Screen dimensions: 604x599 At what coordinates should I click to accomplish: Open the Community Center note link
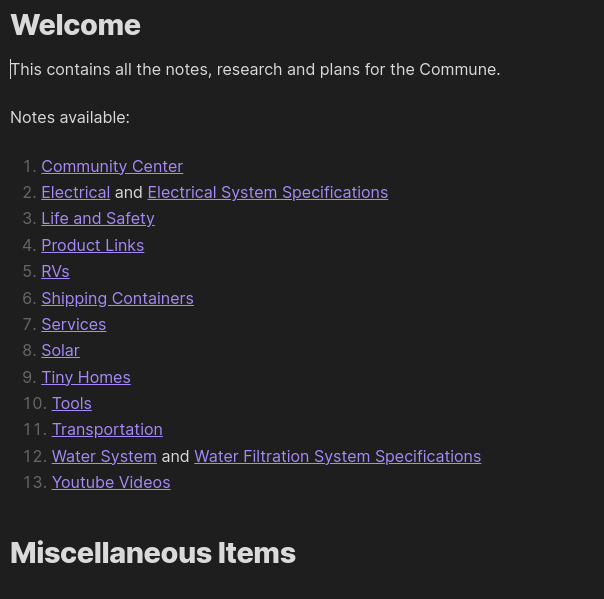pyautogui.click(x=112, y=166)
